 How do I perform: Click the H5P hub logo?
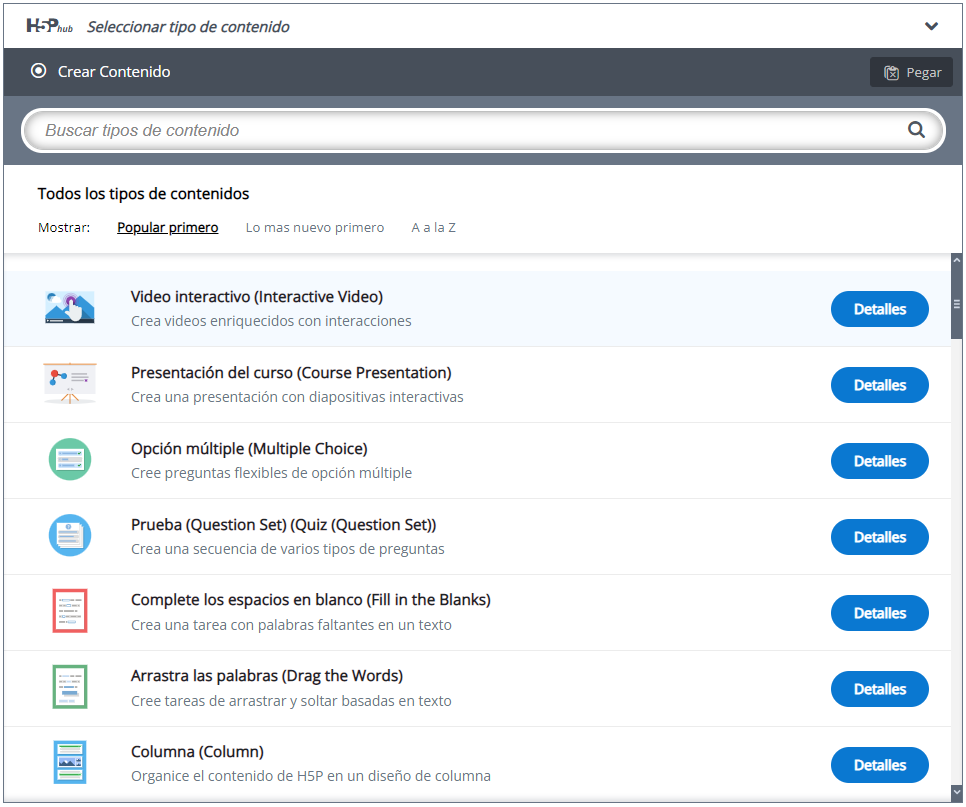pyautogui.click(x=49, y=26)
